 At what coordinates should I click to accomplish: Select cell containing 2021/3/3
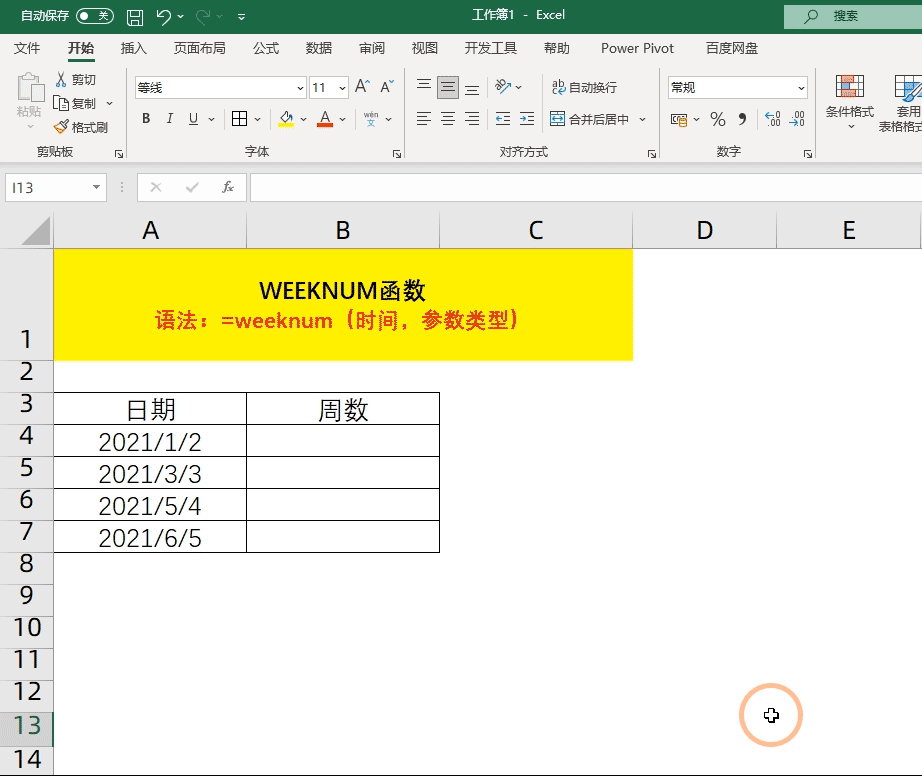tap(150, 473)
